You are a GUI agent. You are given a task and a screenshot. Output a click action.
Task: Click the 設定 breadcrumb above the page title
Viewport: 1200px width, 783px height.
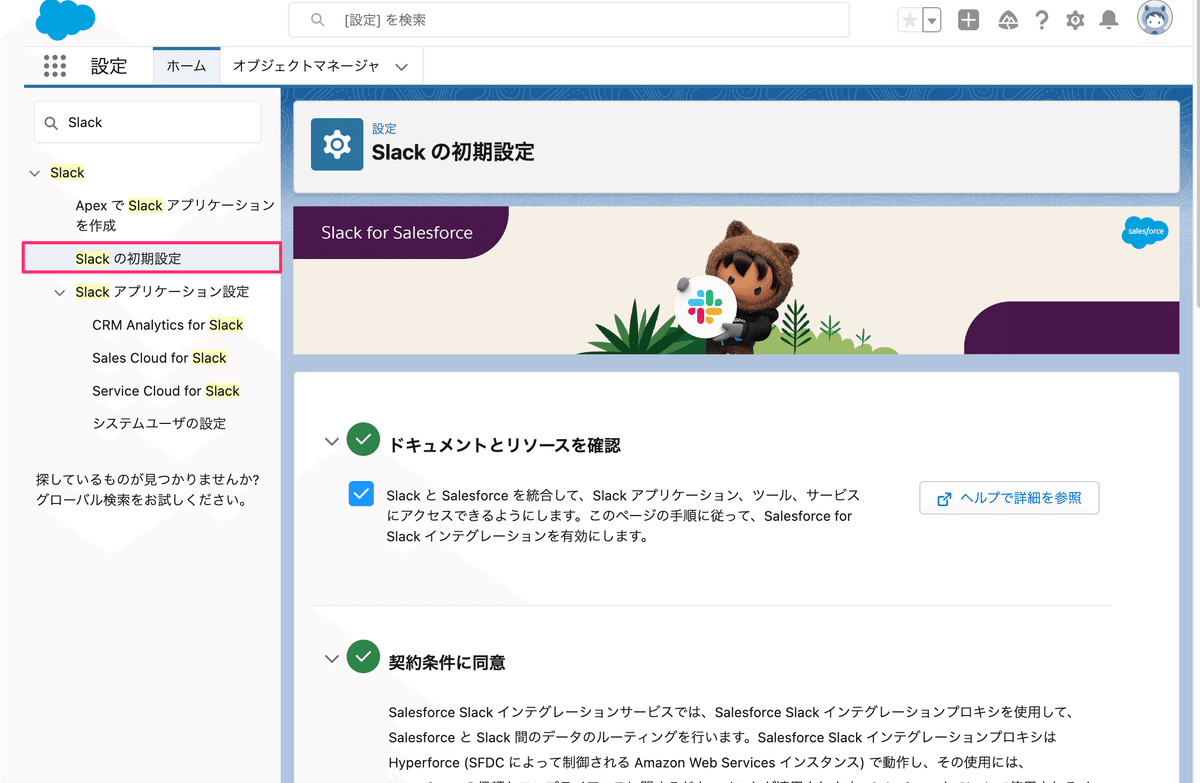(384, 129)
